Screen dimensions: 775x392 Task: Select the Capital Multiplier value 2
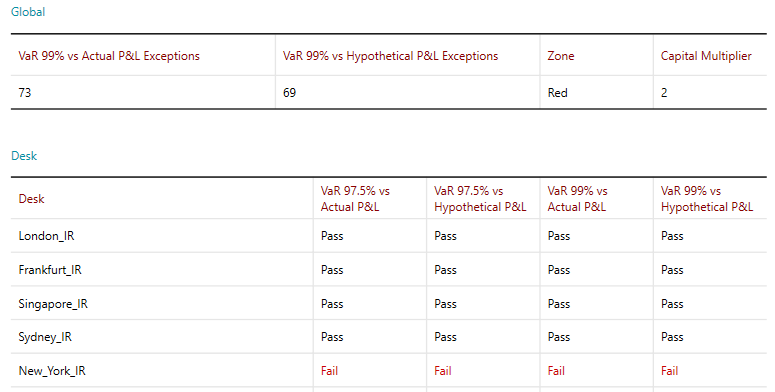point(664,92)
